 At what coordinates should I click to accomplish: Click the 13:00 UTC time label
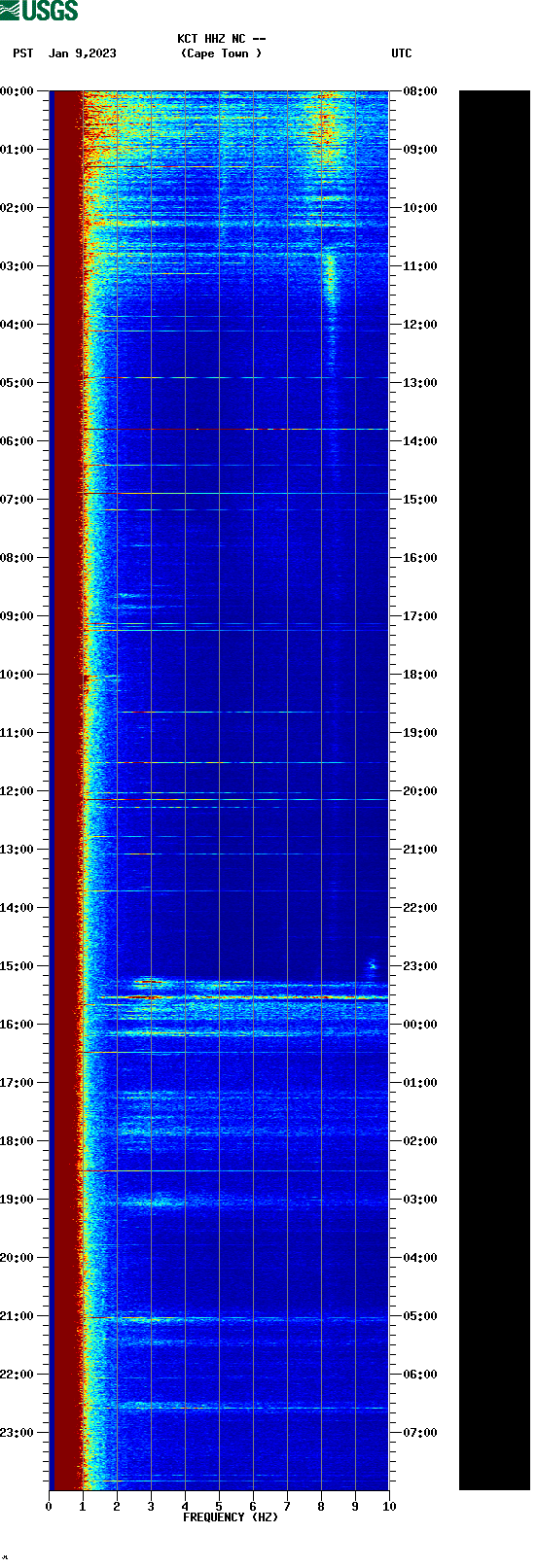pos(420,383)
